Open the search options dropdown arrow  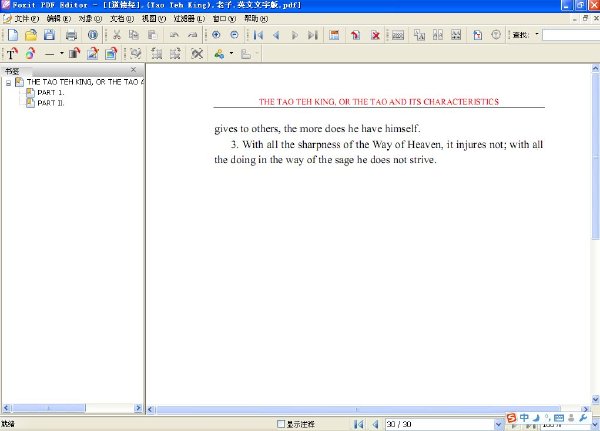click(x=536, y=34)
